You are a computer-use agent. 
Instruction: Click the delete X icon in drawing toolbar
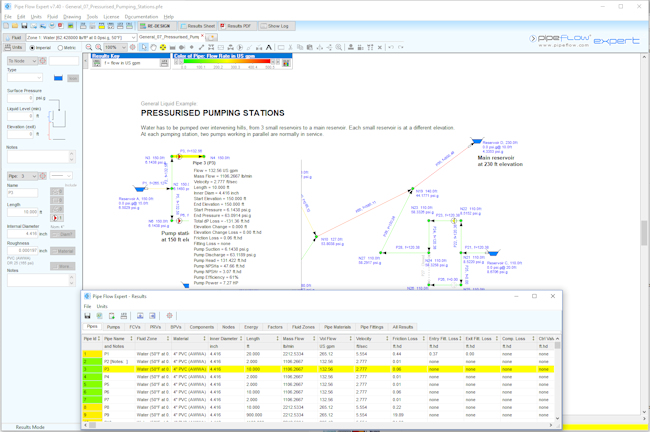pyautogui.click(x=380, y=47)
